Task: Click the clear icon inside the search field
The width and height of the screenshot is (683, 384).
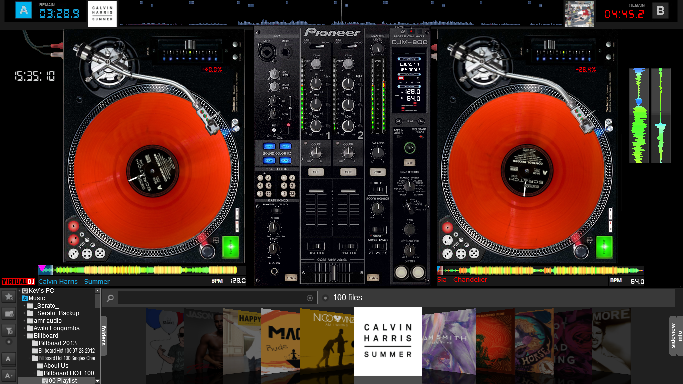Action: coord(310,298)
